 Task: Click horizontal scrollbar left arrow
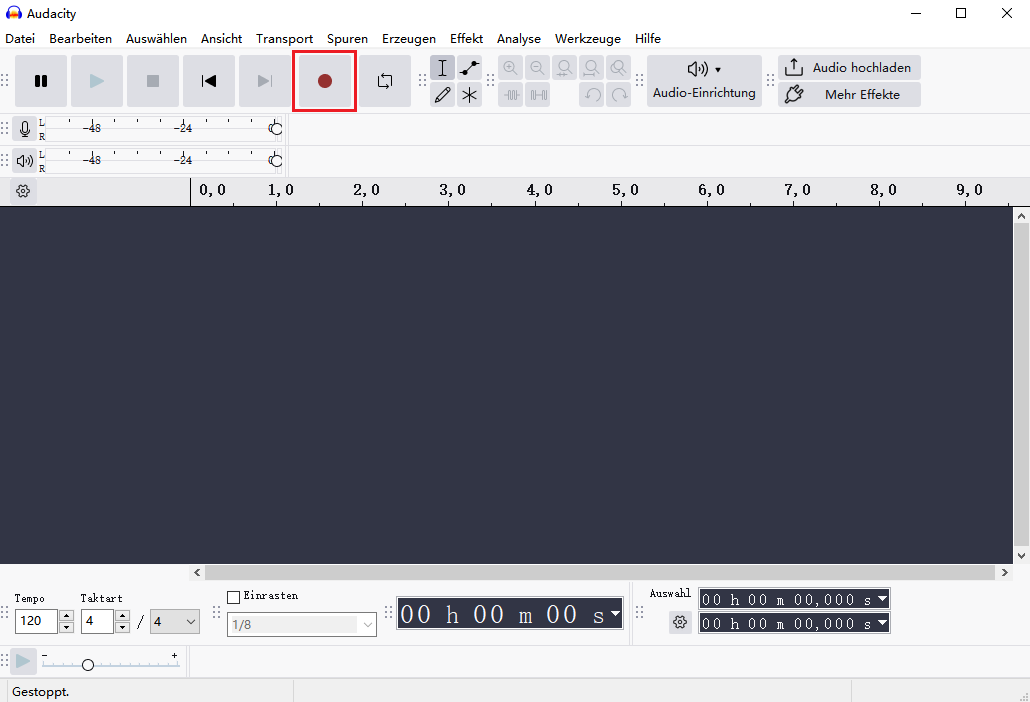point(197,573)
